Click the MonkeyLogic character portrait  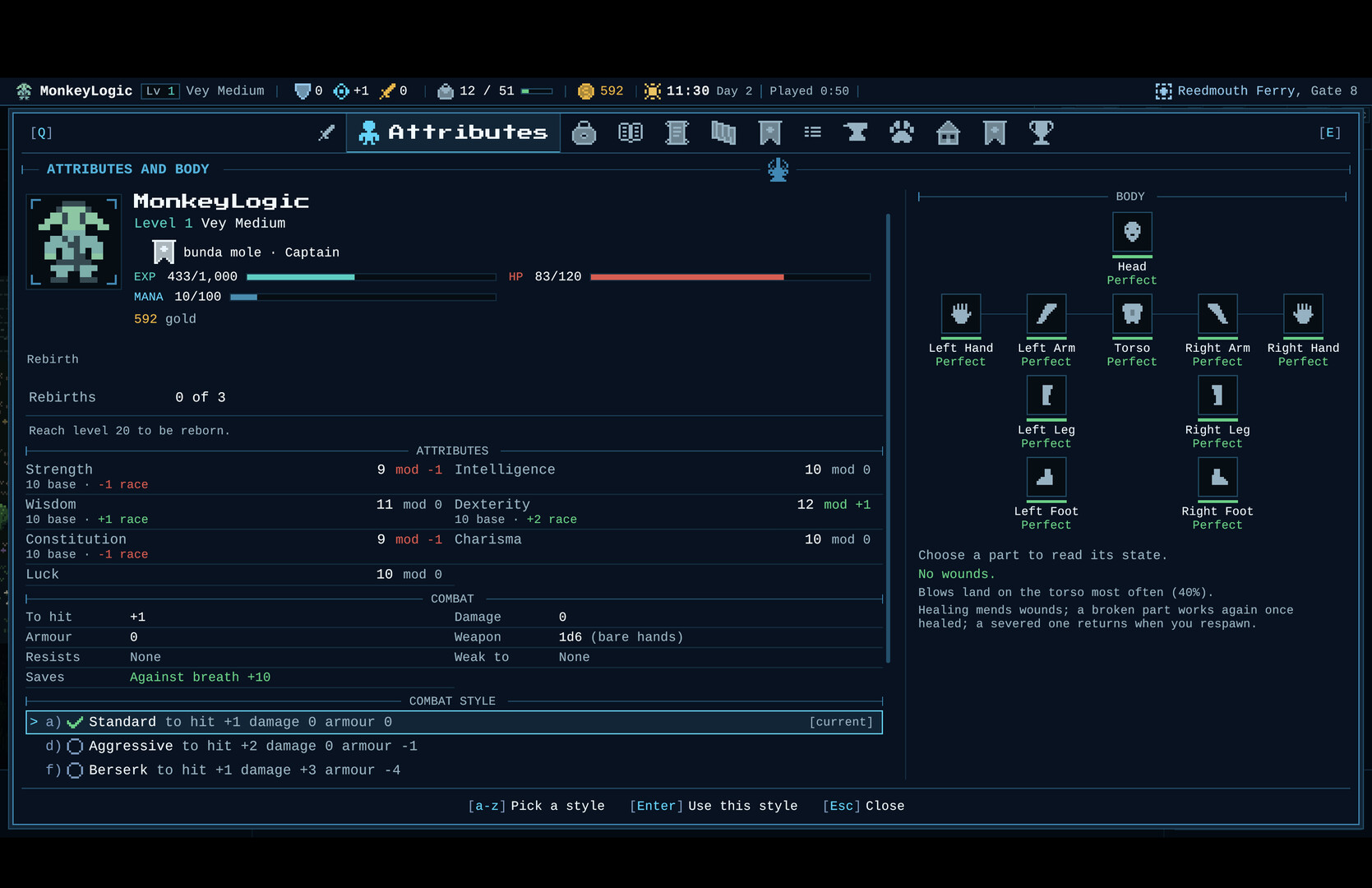coord(74,241)
